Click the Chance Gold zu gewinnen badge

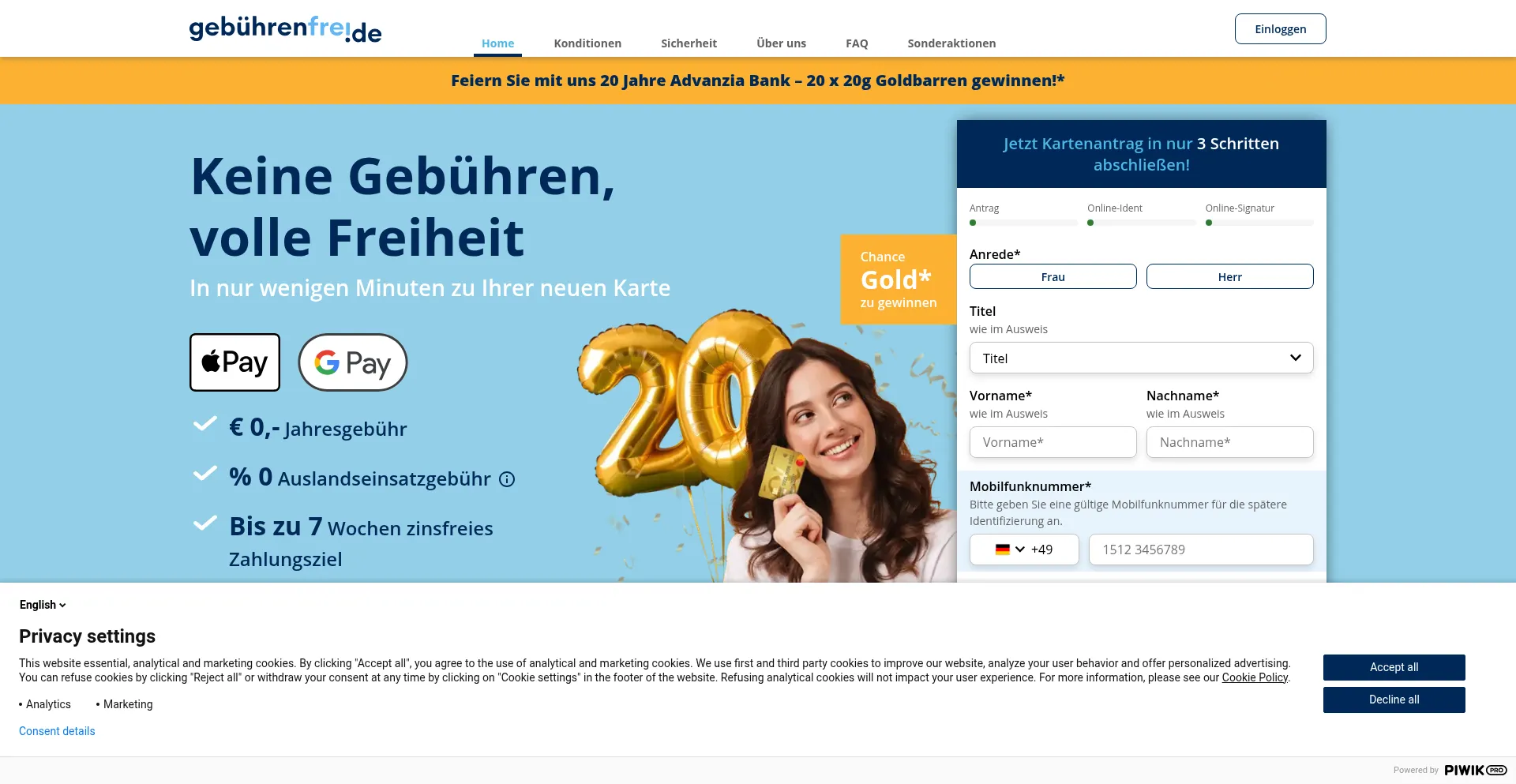click(x=899, y=279)
